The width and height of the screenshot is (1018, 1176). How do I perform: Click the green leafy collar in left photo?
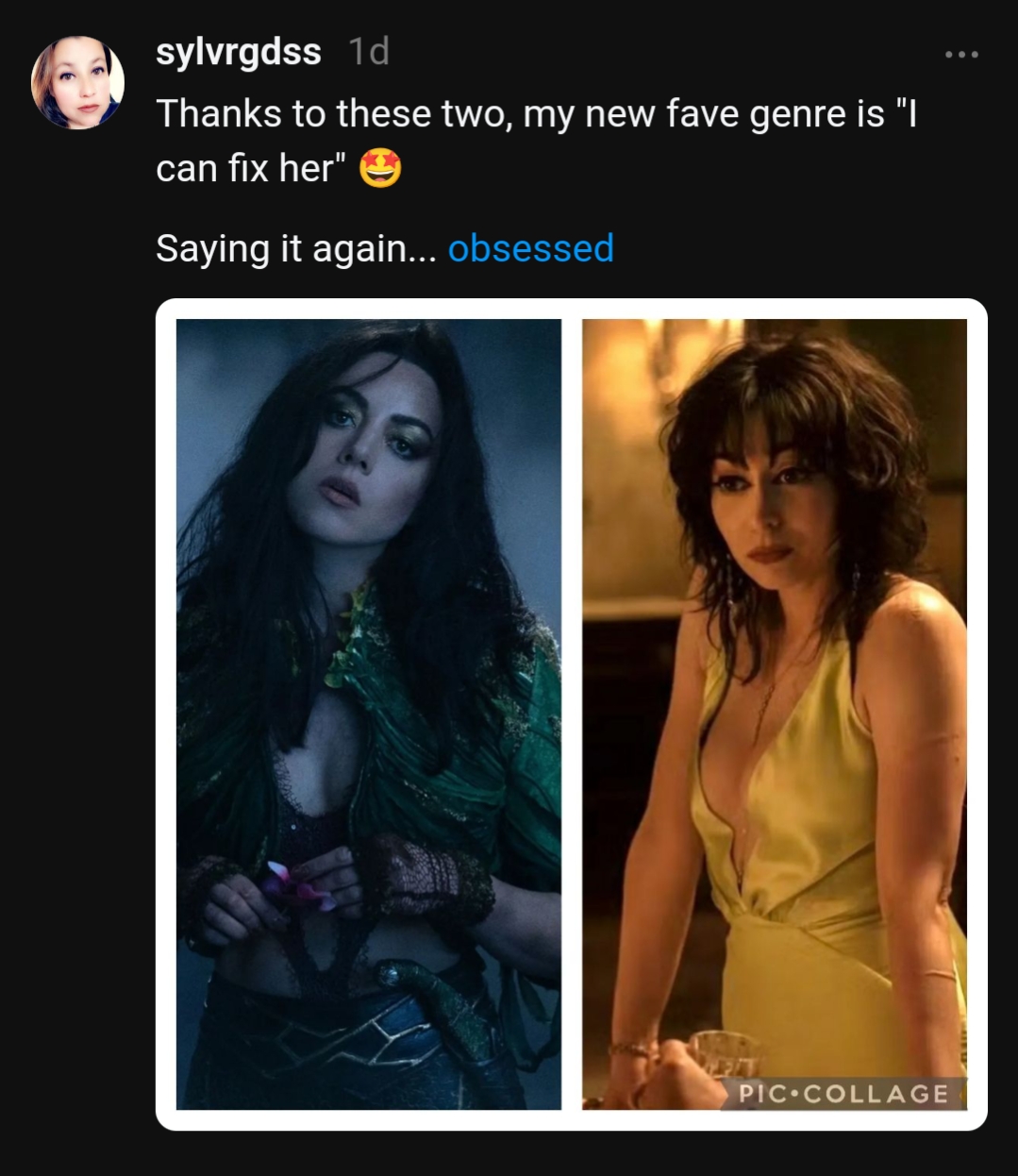(363, 642)
